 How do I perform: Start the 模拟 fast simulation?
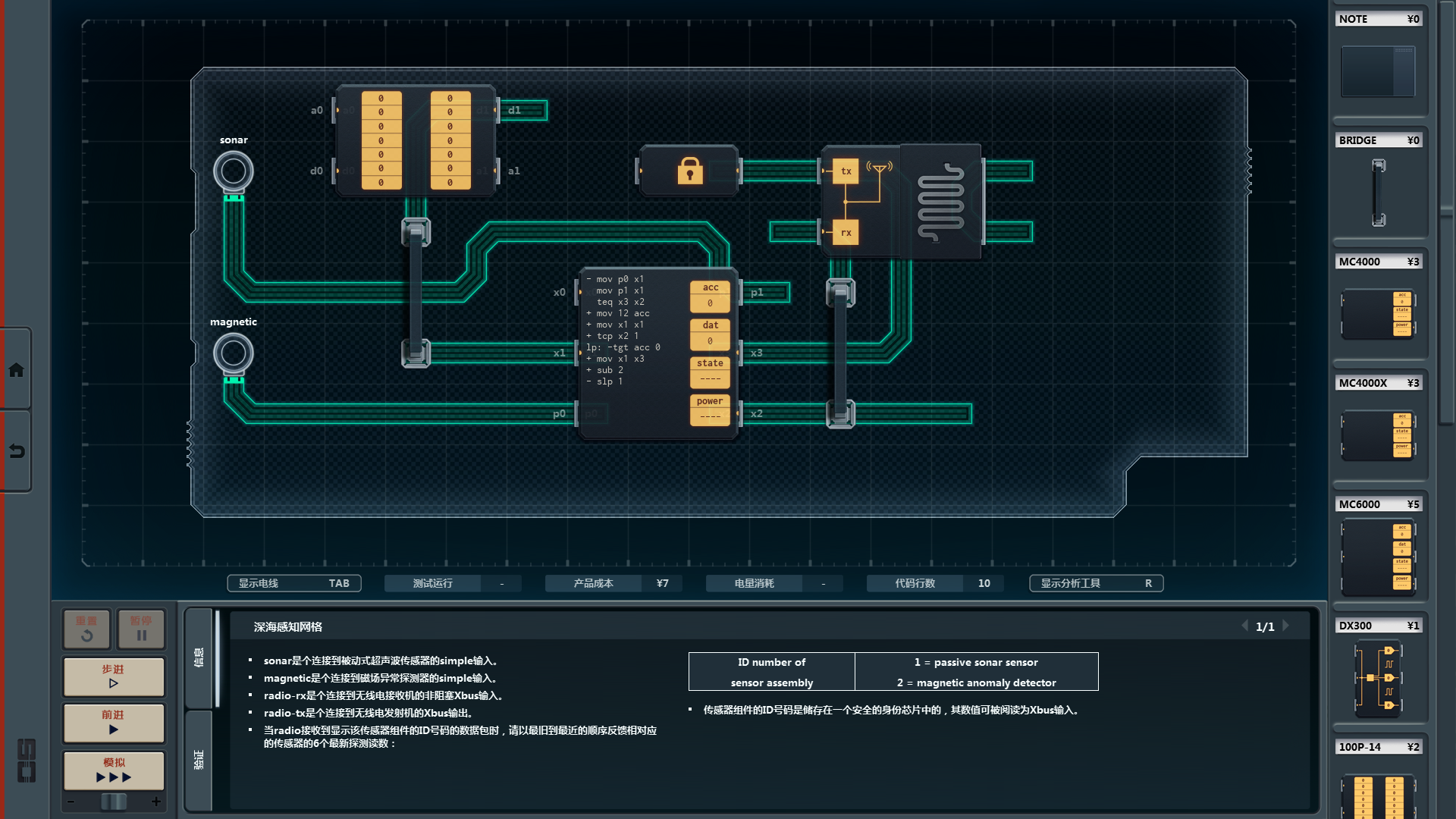tap(114, 770)
